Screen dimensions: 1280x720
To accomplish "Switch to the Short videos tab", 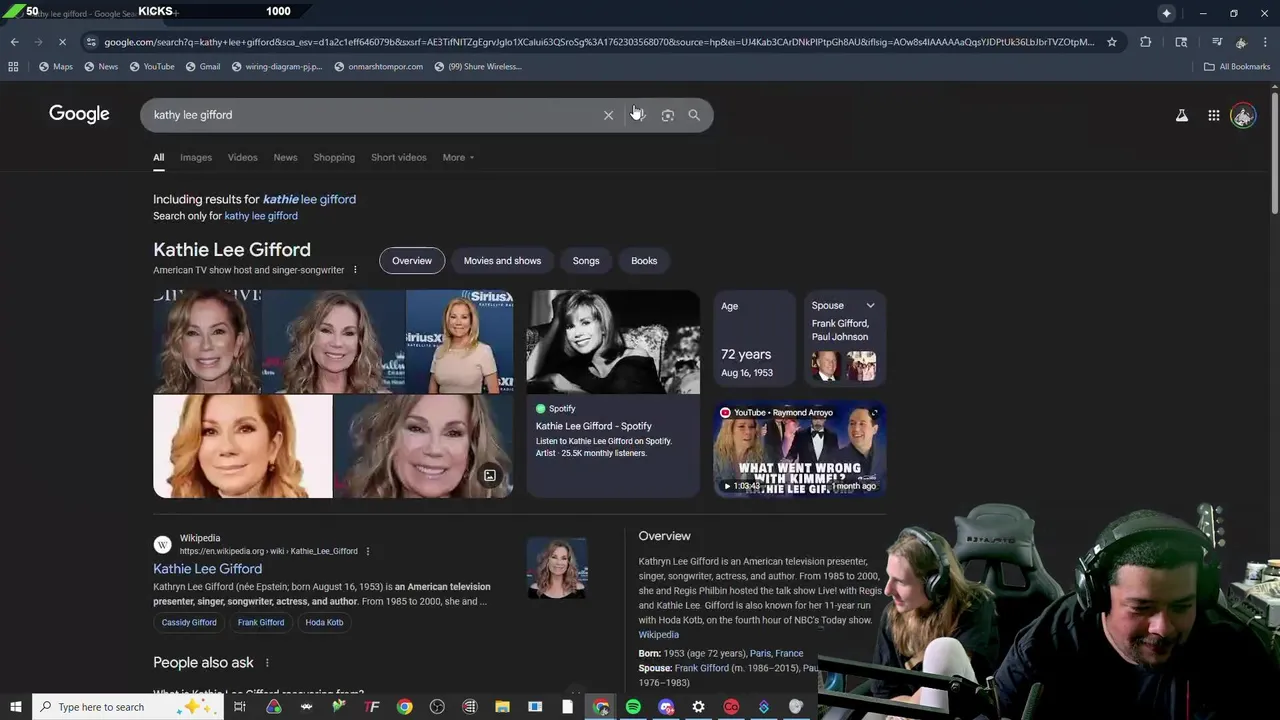I will 398,157.
